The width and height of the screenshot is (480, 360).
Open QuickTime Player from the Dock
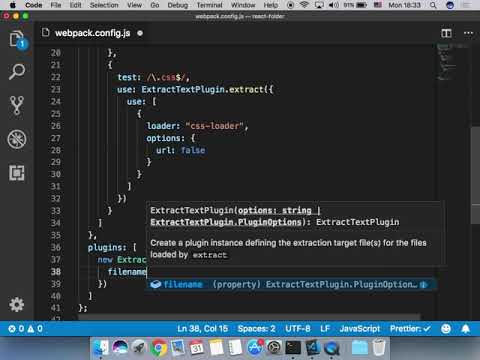(x=332, y=348)
